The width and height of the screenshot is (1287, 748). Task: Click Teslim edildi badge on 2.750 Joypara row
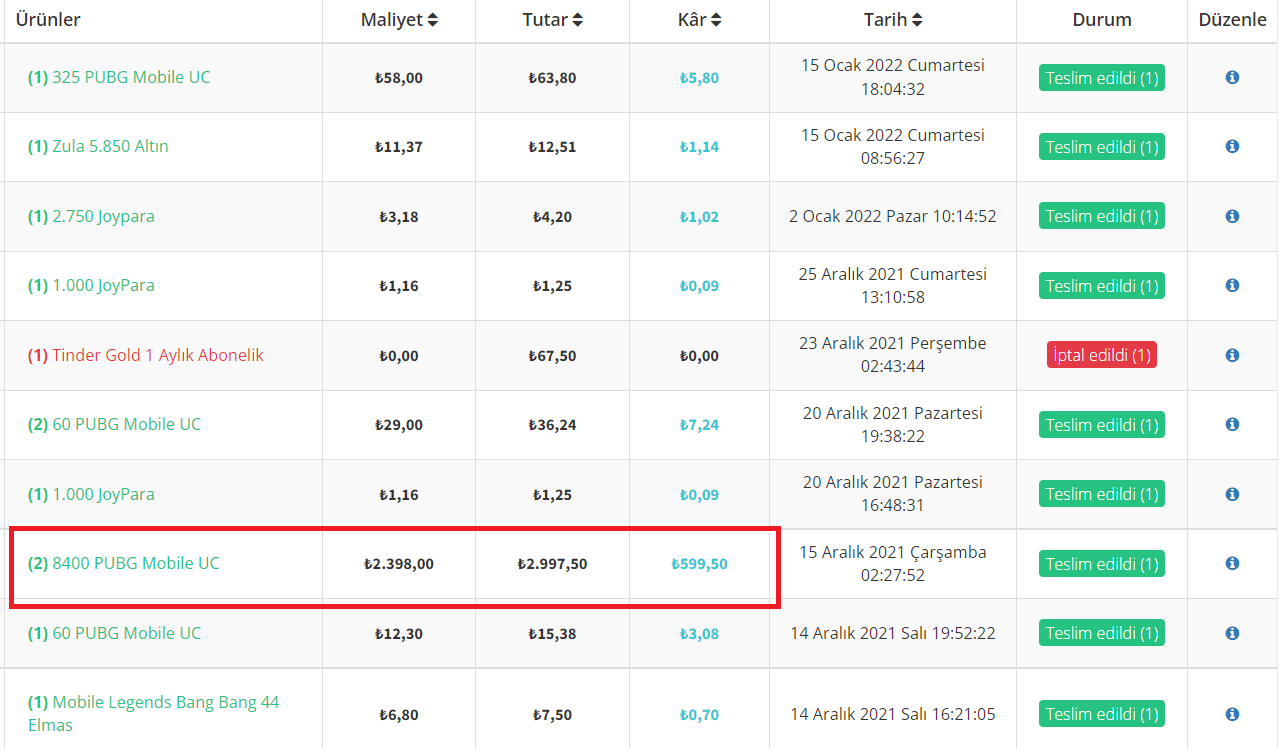(1102, 216)
